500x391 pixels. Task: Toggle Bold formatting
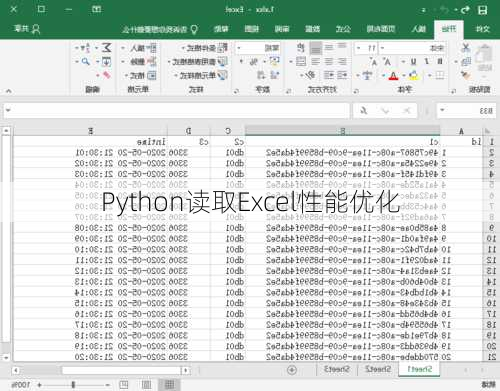pos(440,62)
